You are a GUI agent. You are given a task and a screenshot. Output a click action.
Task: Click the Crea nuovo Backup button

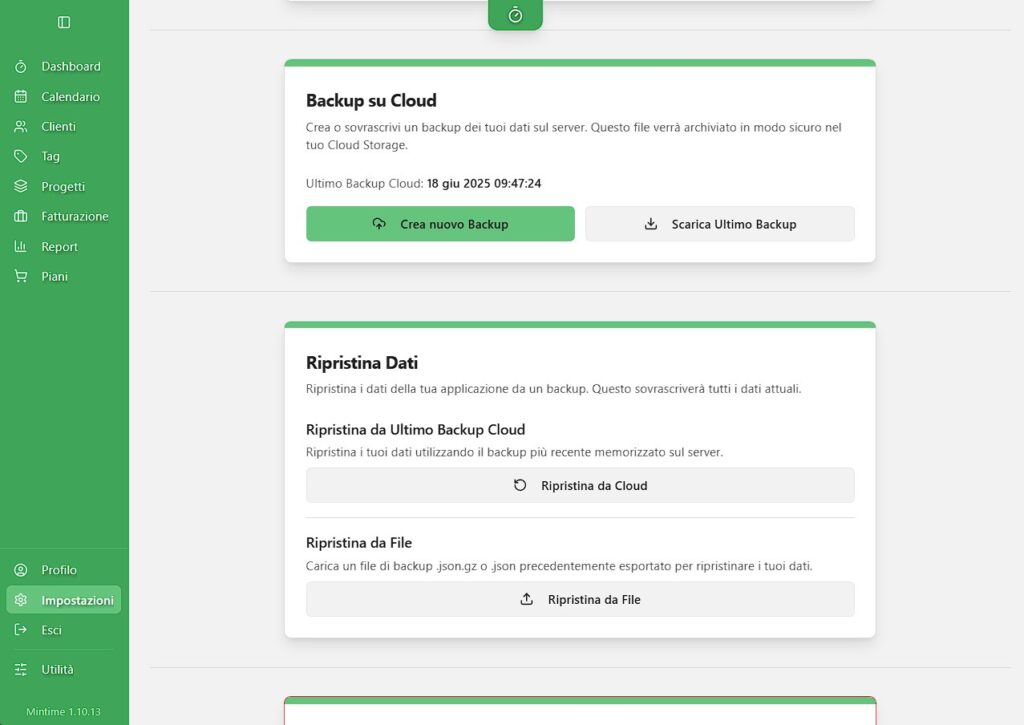440,224
